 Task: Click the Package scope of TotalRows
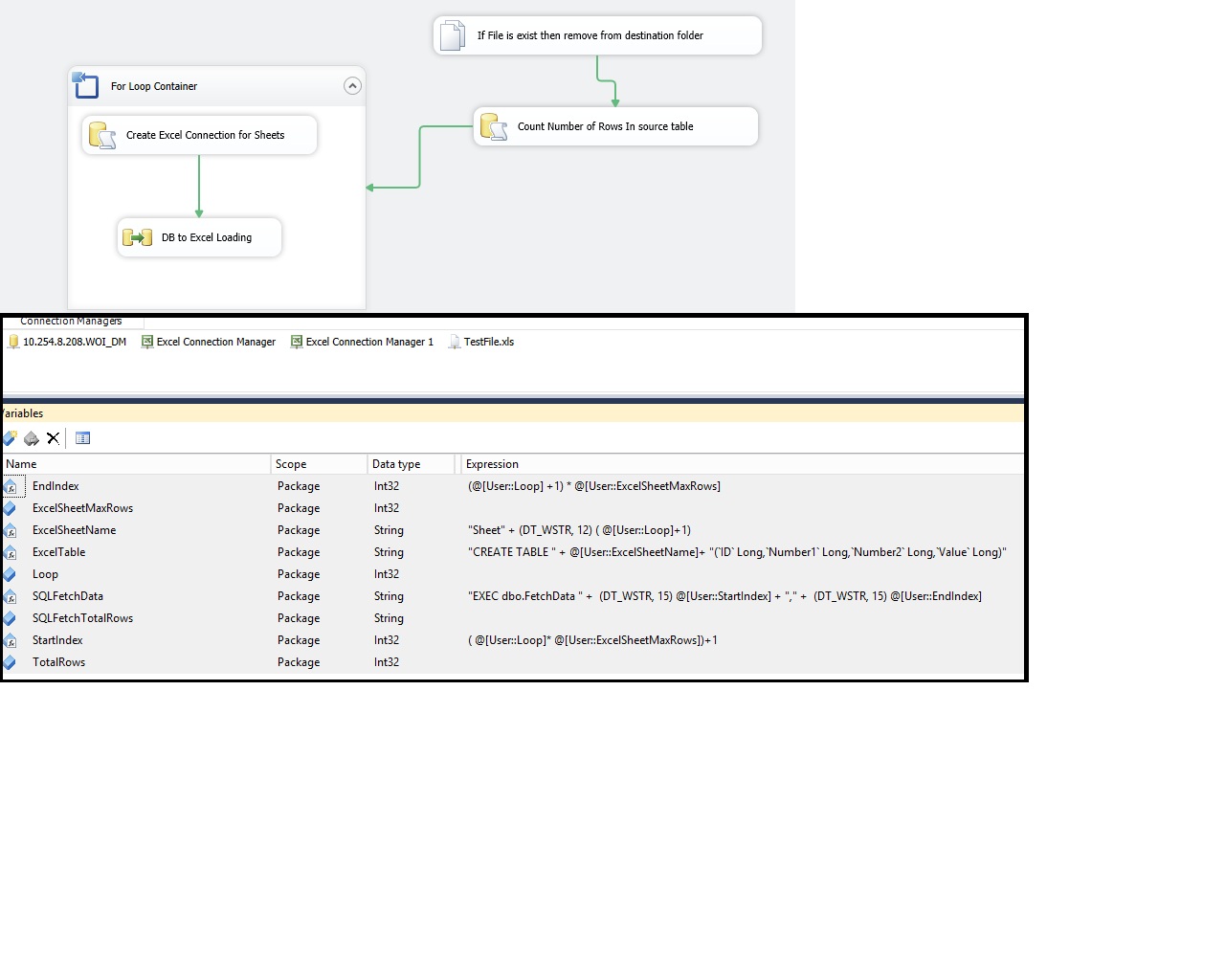(299, 662)
